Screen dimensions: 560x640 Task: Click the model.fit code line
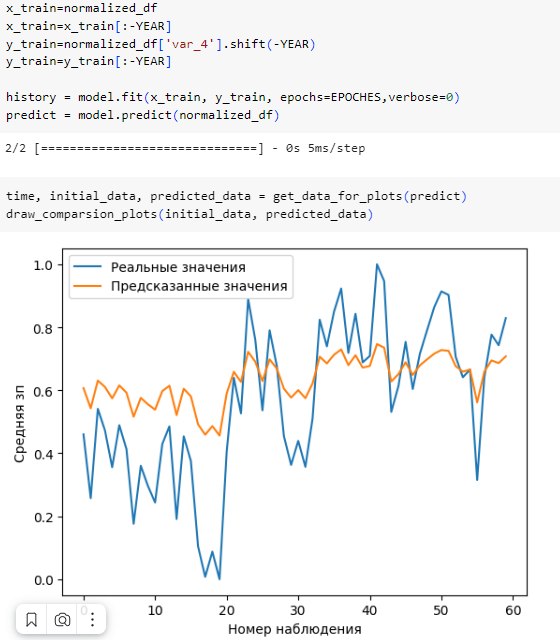click(x=233, y=97)
